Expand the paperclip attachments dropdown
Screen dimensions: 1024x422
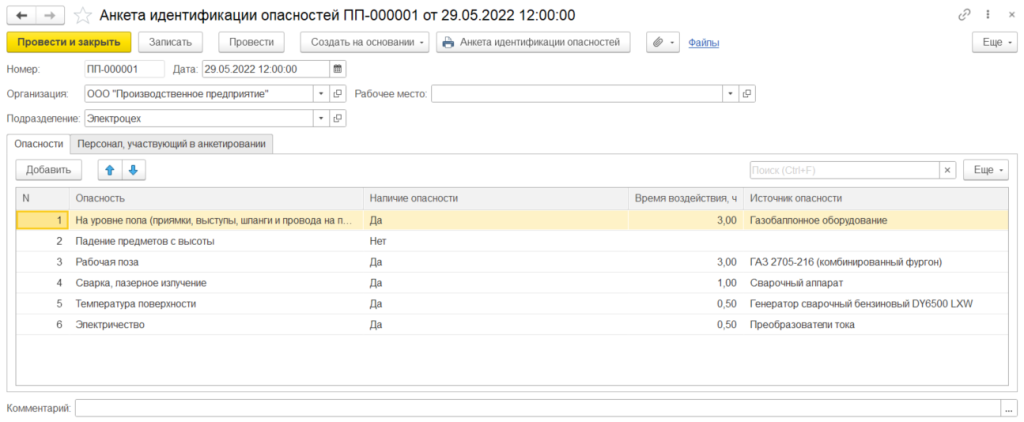(661, 42)
